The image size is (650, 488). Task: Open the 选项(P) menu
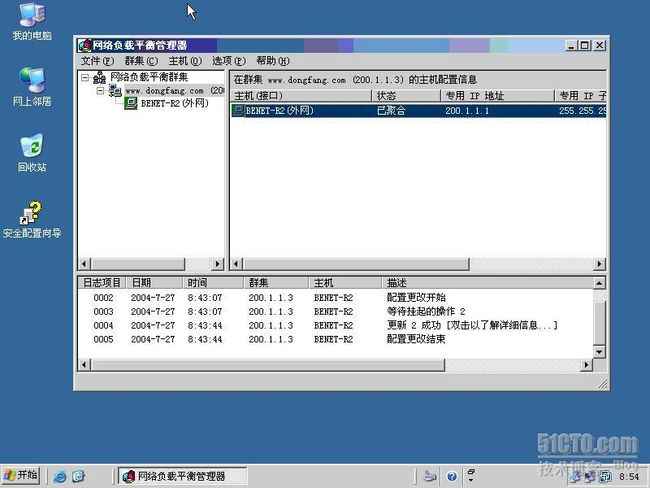click(x=229, y=61)
